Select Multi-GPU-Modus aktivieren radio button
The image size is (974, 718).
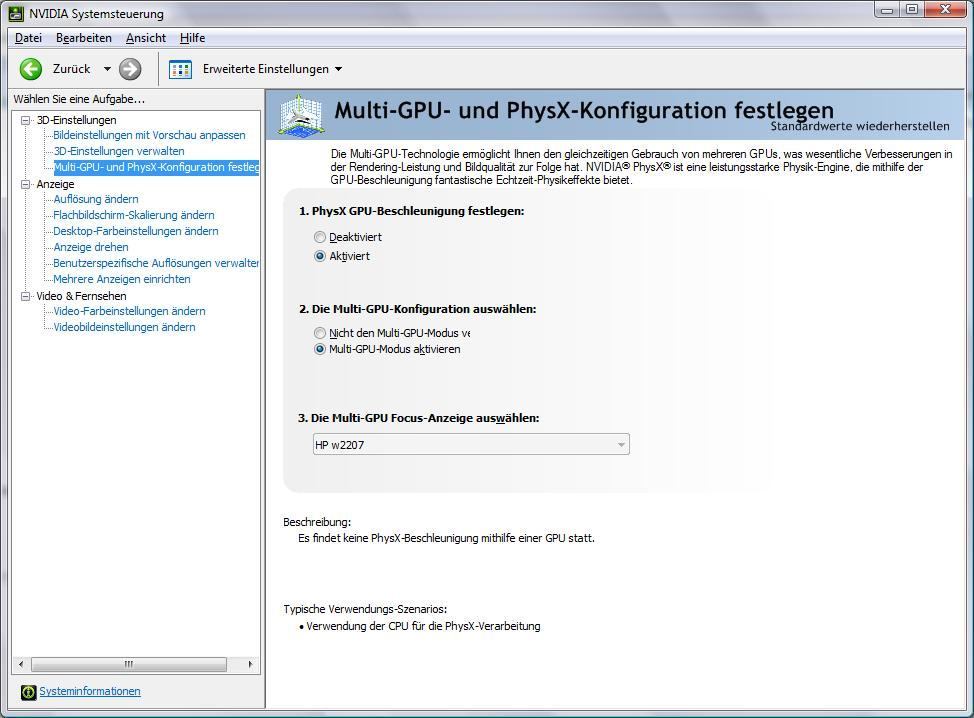(x=320, y=349)
